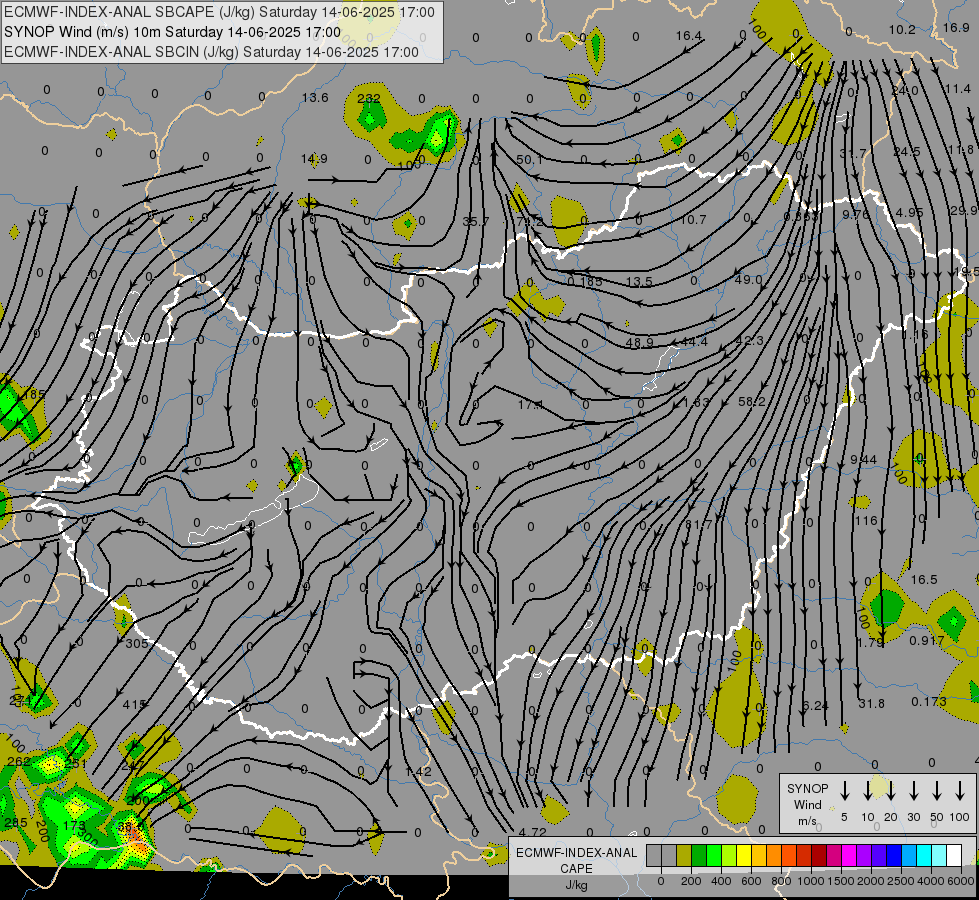Click the map value 305
Viewport: 979px width, 900px height.
click(x=137, y=643)
